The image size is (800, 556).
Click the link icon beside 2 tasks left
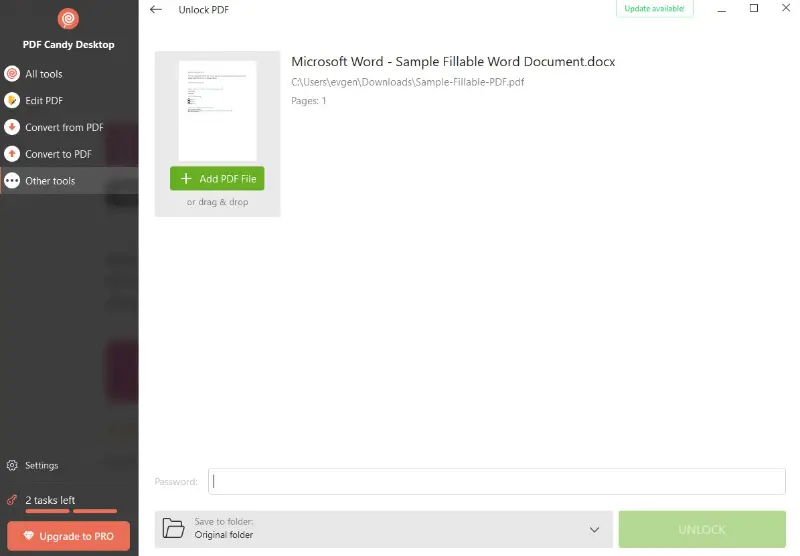tap(12, 500)
